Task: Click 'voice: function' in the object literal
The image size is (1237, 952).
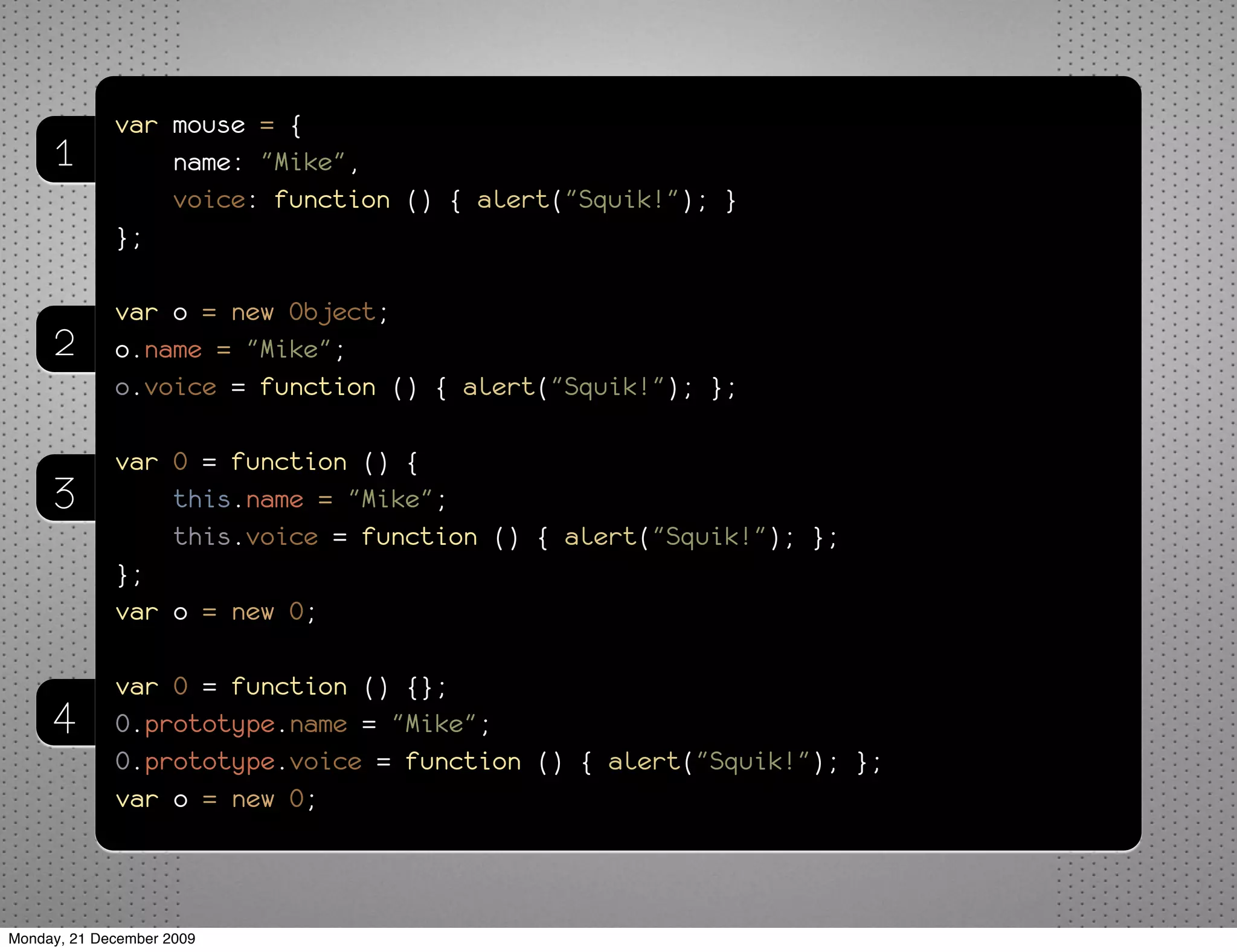Action: coord(281,200)
